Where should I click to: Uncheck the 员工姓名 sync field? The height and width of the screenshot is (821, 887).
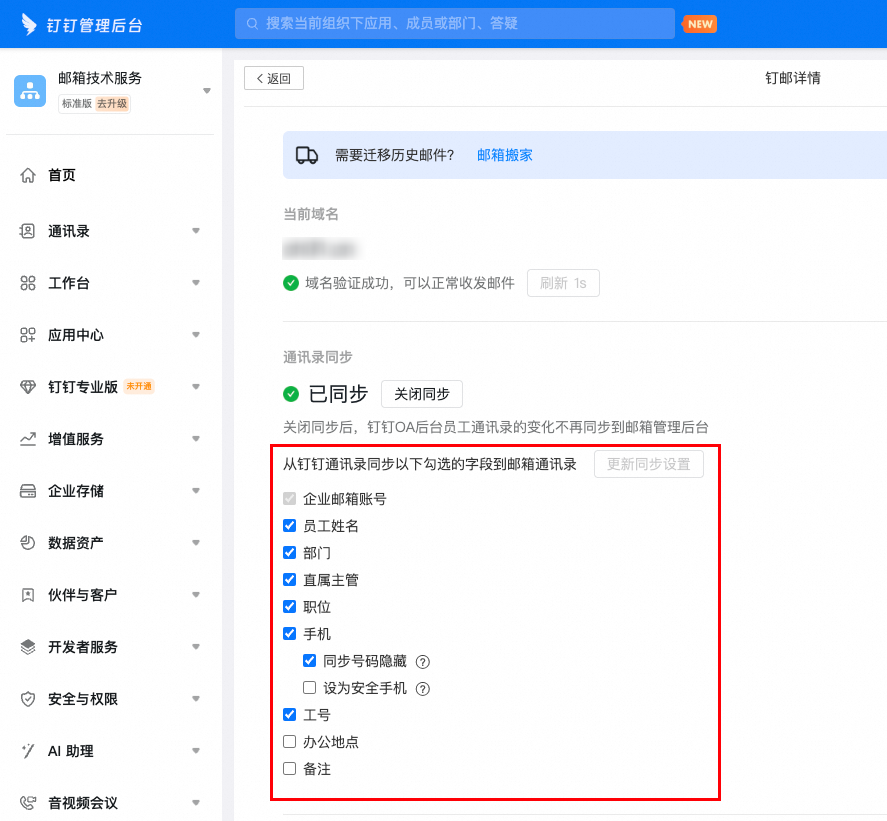290,525
